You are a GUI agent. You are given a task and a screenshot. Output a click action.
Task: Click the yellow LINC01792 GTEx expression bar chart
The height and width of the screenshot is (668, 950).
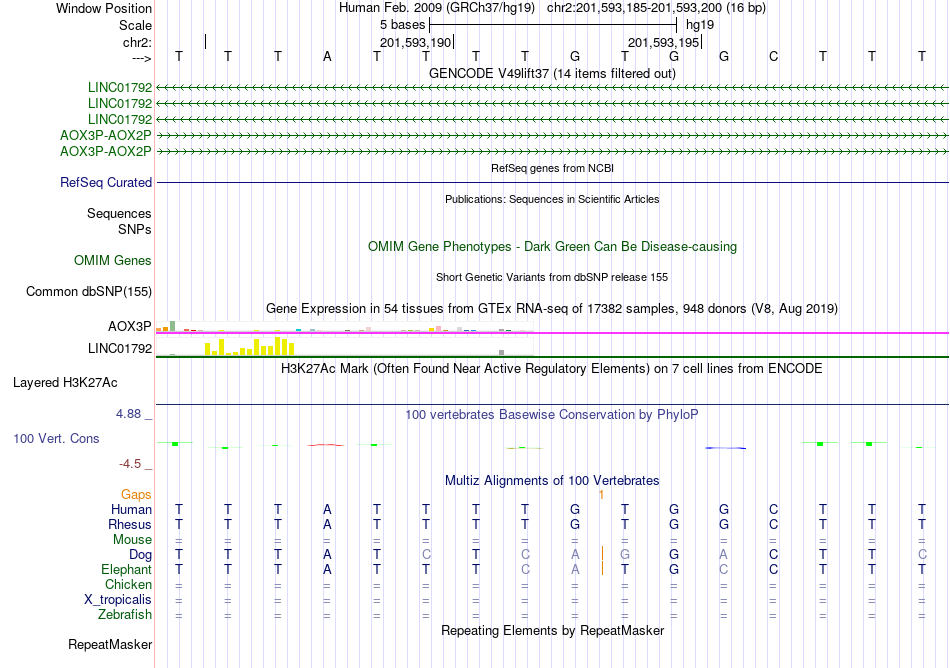(x=344, y=346)
